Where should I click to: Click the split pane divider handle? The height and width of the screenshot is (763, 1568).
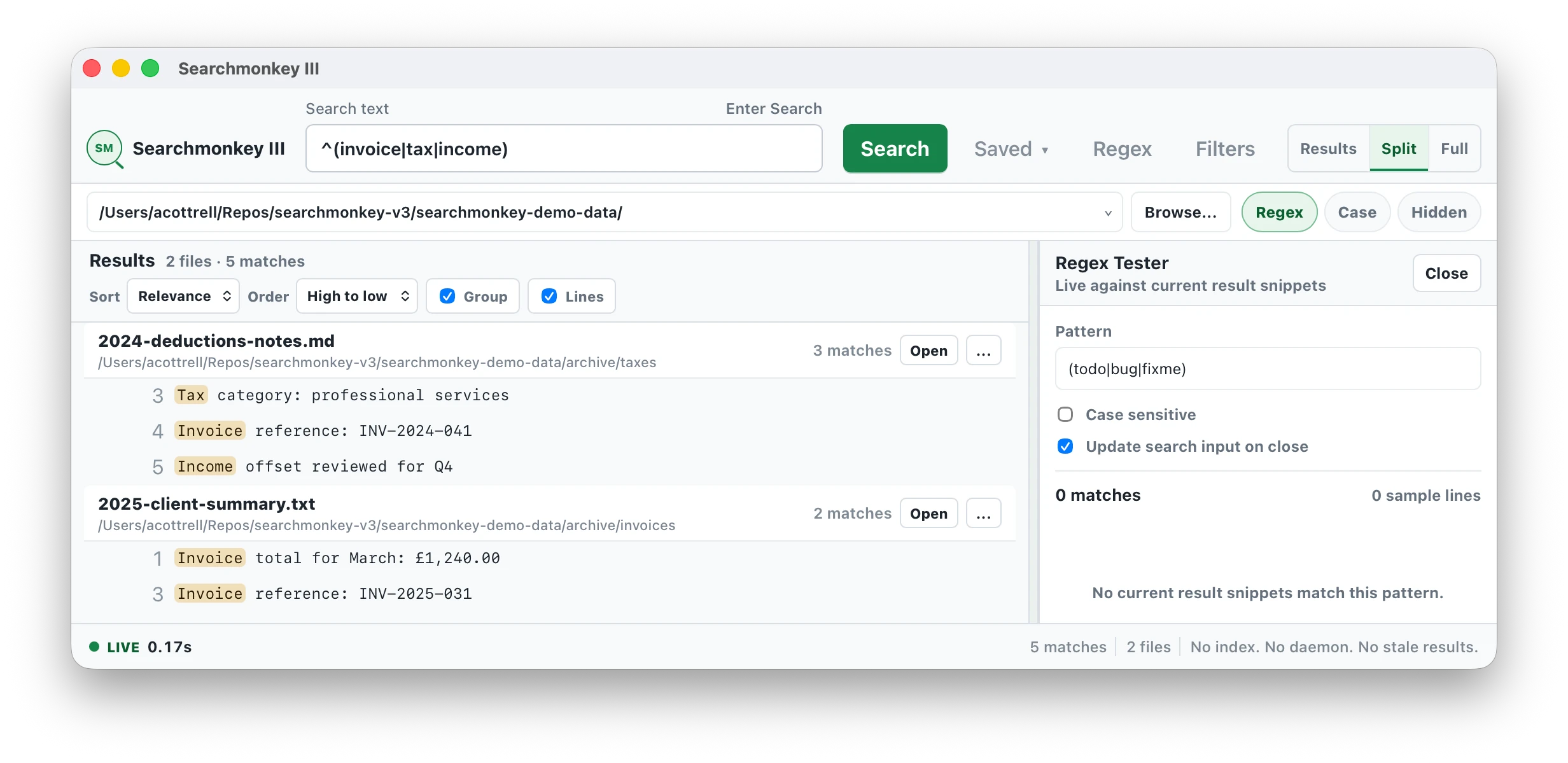pyautogui.click(x=1033, y=432)
